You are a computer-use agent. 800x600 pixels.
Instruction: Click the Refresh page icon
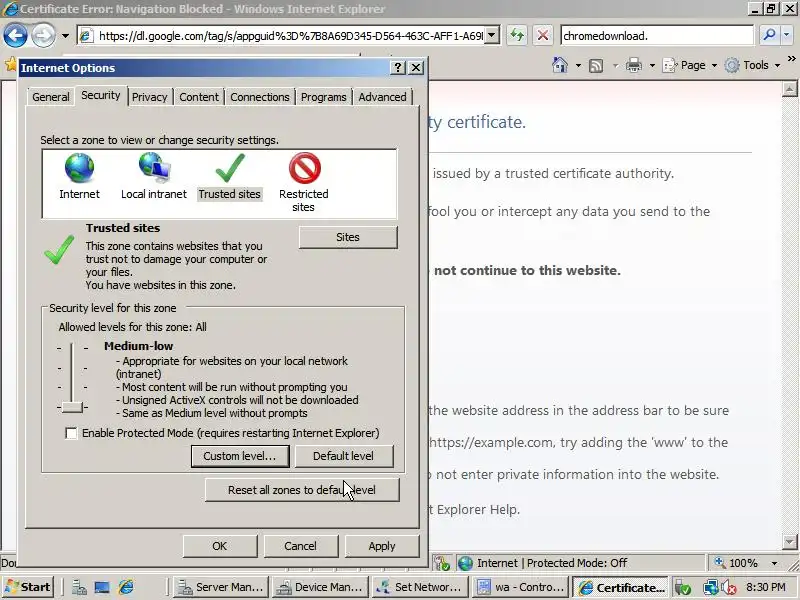[517, 36]
